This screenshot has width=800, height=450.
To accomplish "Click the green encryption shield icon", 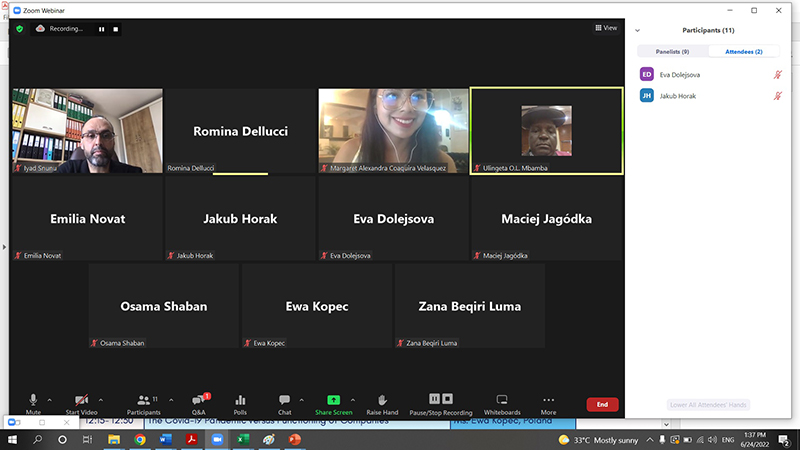I will point(19,29).
